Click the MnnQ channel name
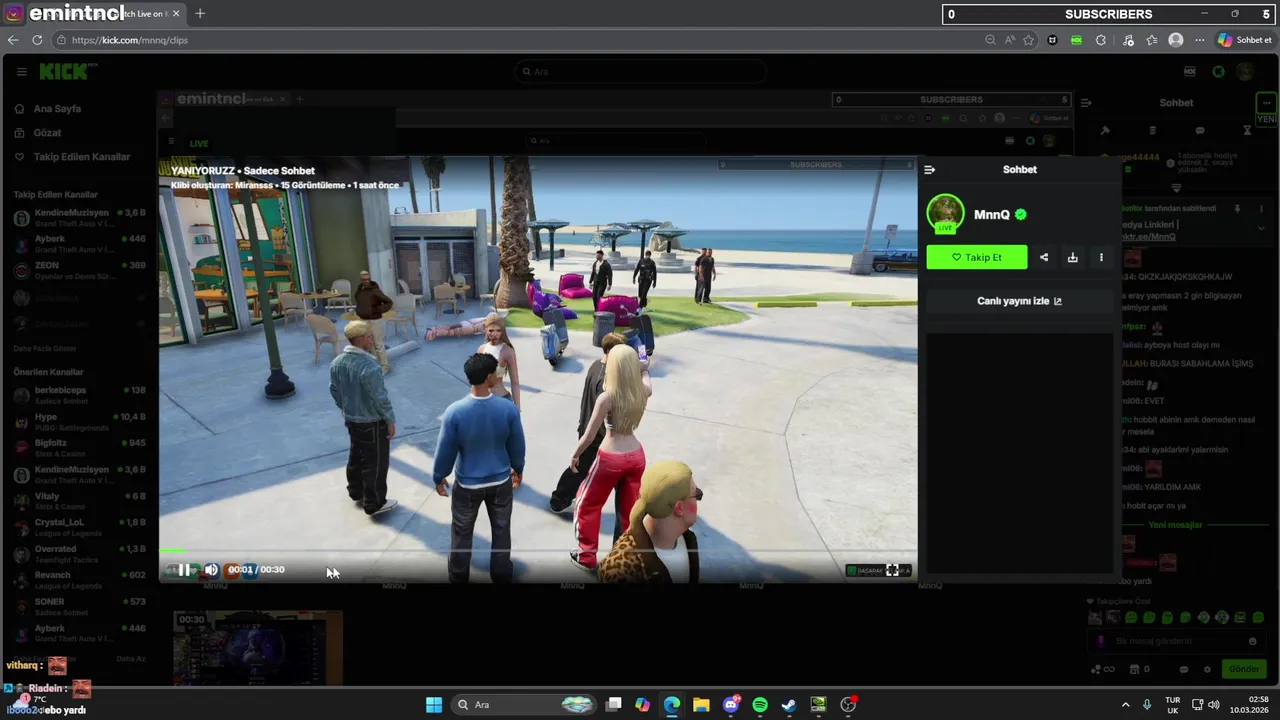This screenshot has height=720, width=1280. click(992, 214)
